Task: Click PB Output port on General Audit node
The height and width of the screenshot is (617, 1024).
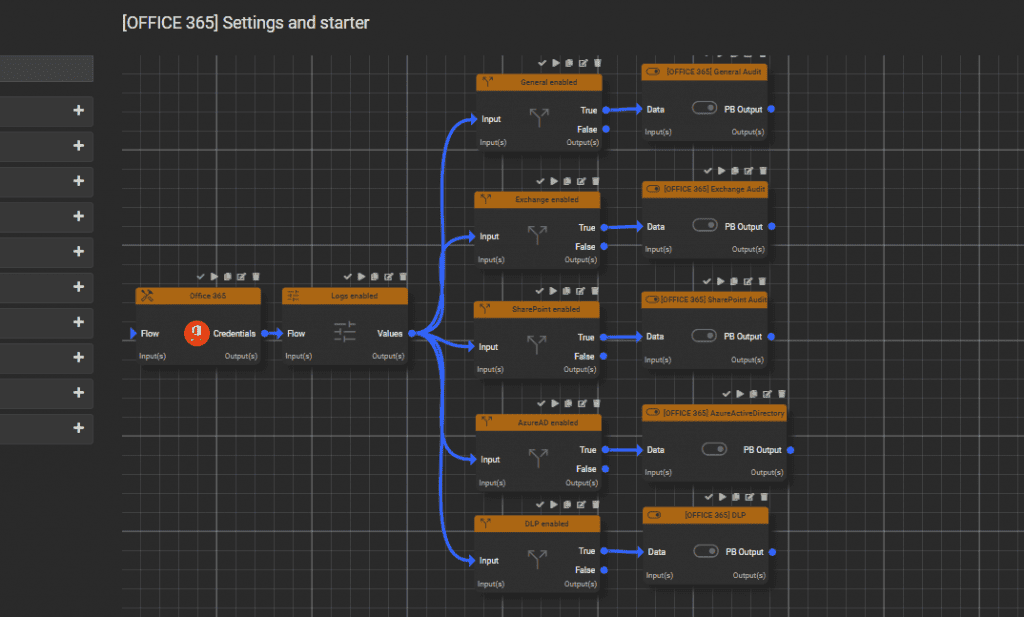Action: (x=771, y=109)
